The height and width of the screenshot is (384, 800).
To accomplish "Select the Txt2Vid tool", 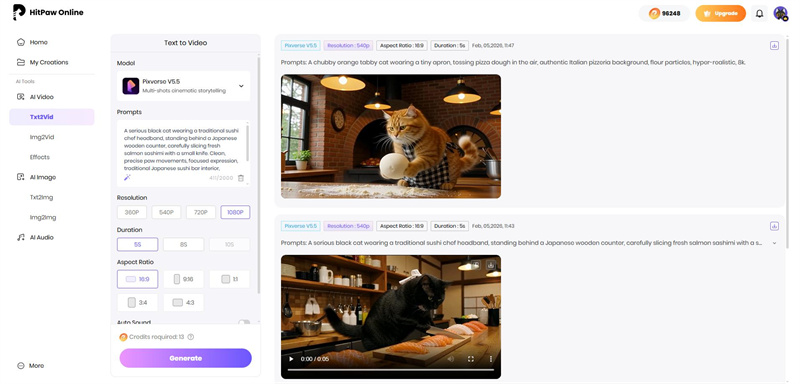I will [x=52, y=117].
